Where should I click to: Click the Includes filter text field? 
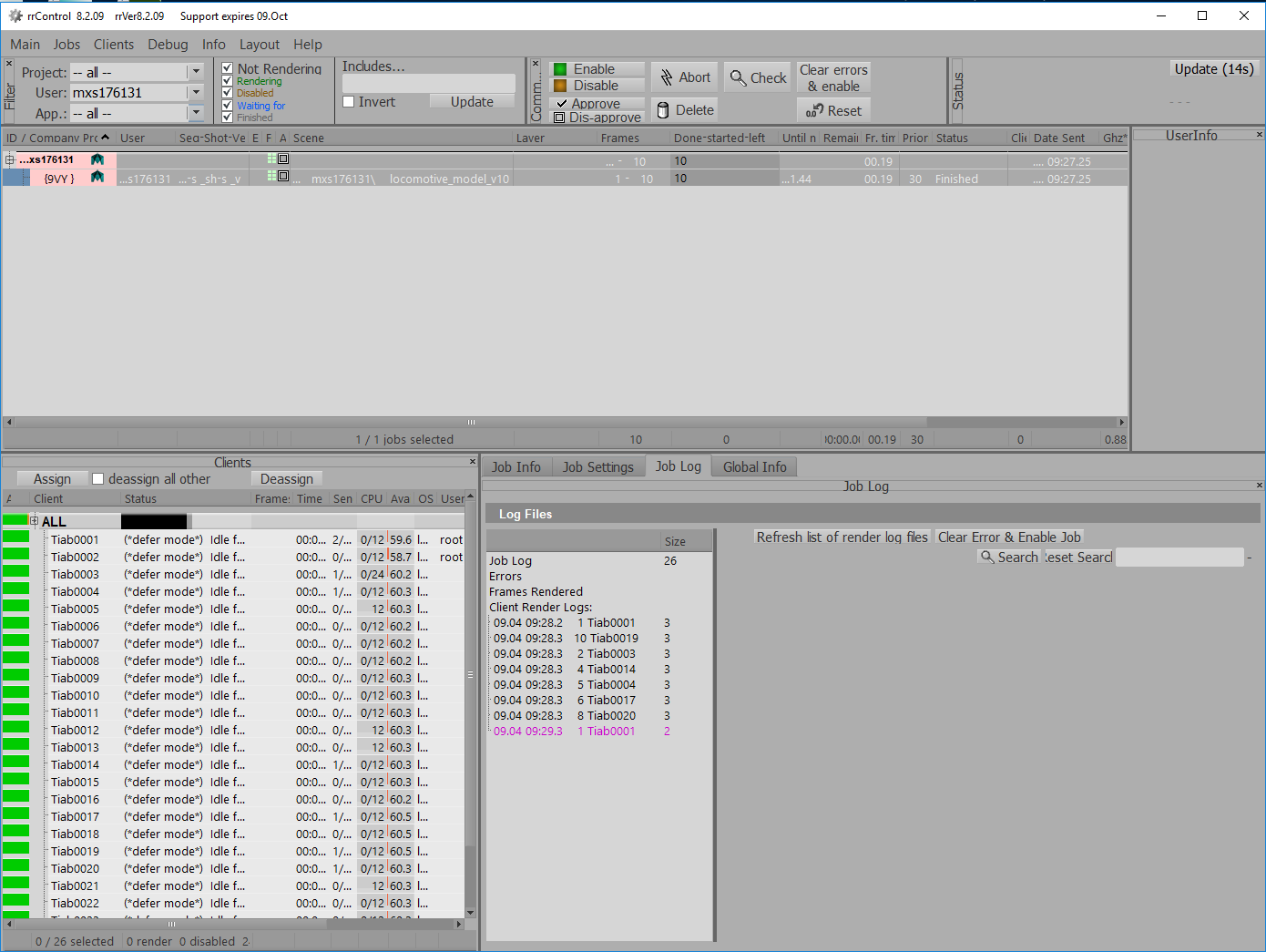coord(428,83)
